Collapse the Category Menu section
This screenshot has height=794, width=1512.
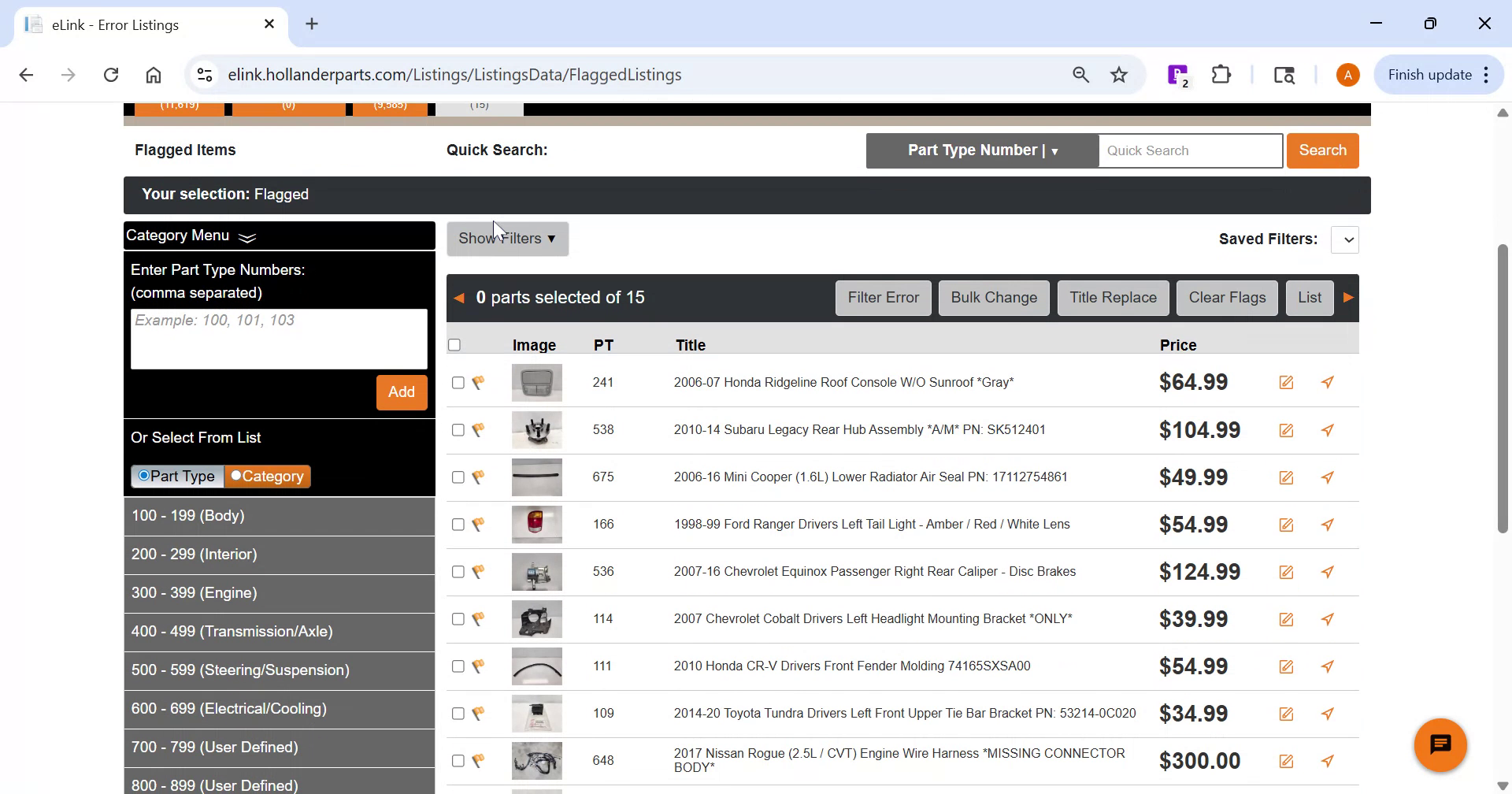point(246,236)
